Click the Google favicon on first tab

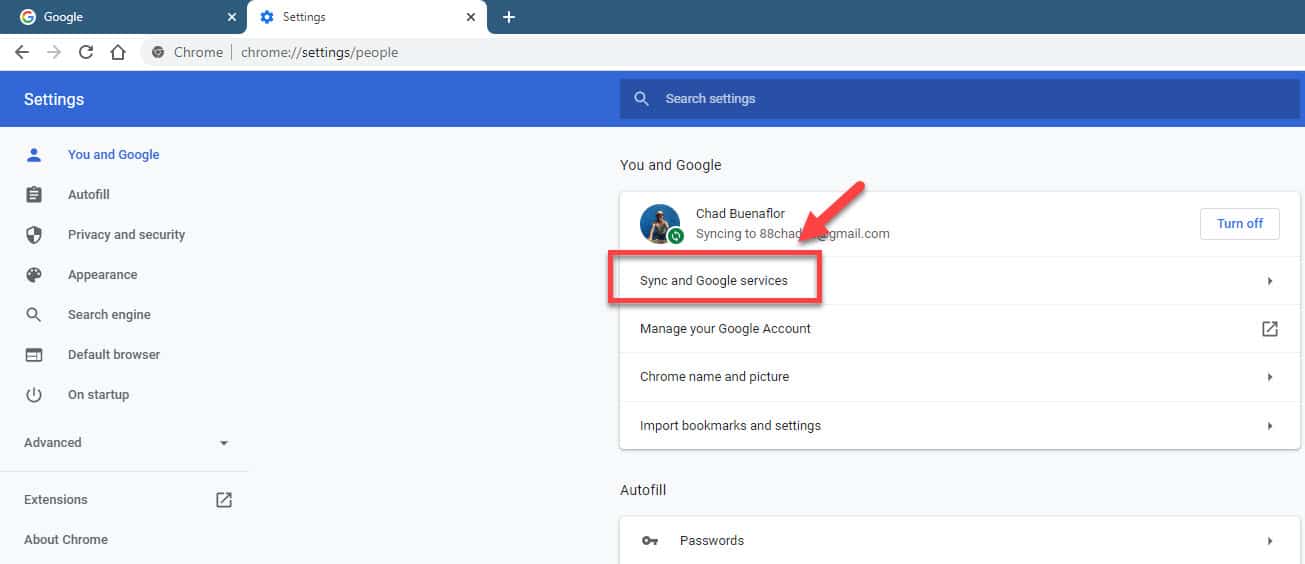(x=27, y=17)
